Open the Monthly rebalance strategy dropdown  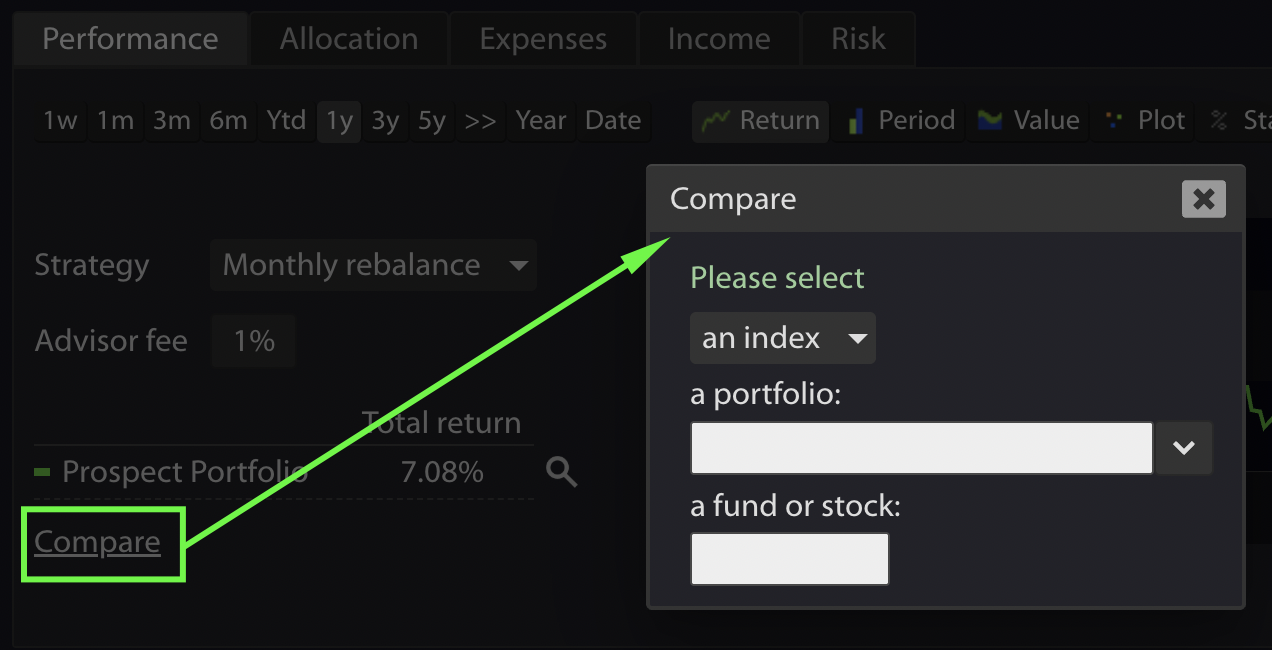(x=373, y=265)
